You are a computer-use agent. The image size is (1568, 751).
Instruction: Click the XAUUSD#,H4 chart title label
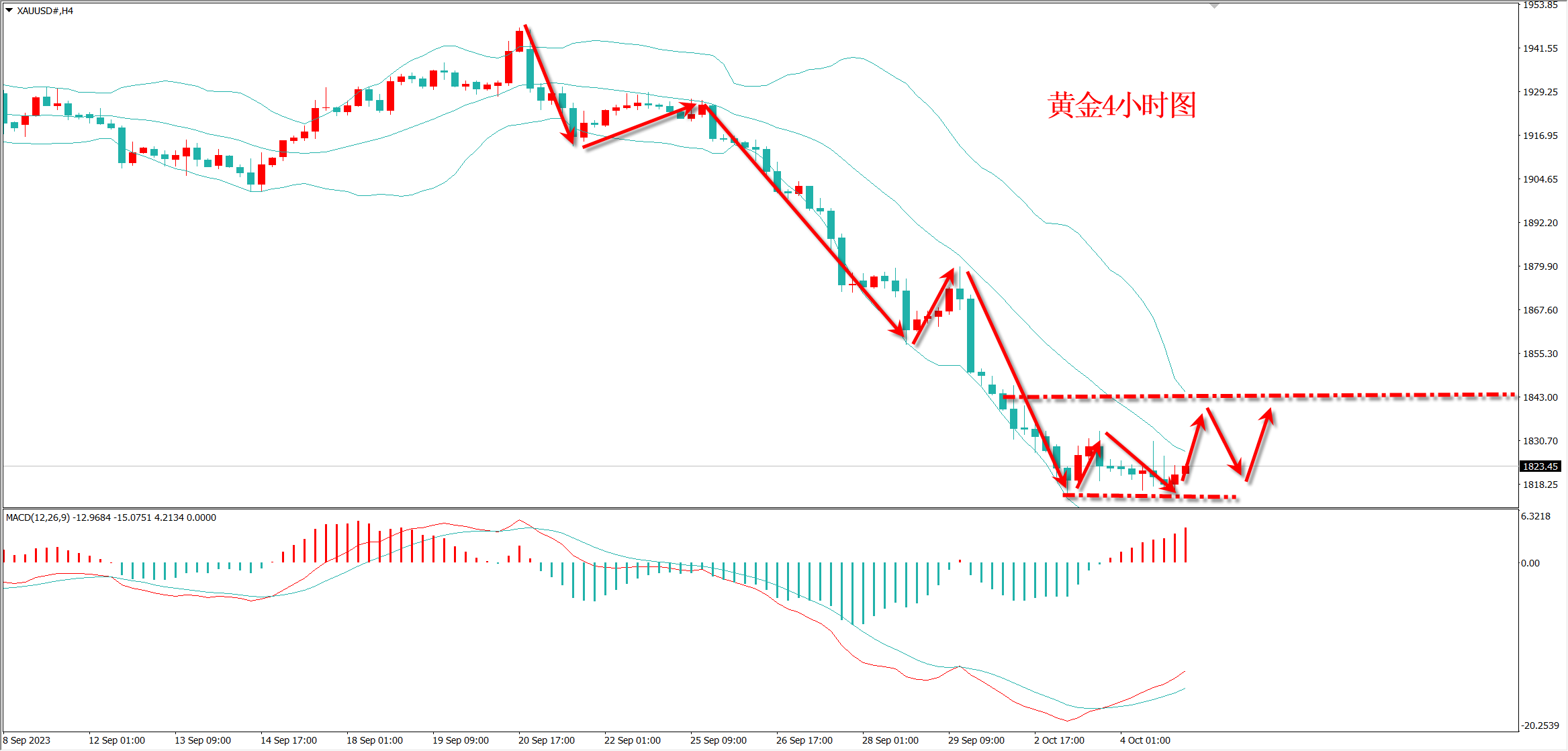click(45, 11)
